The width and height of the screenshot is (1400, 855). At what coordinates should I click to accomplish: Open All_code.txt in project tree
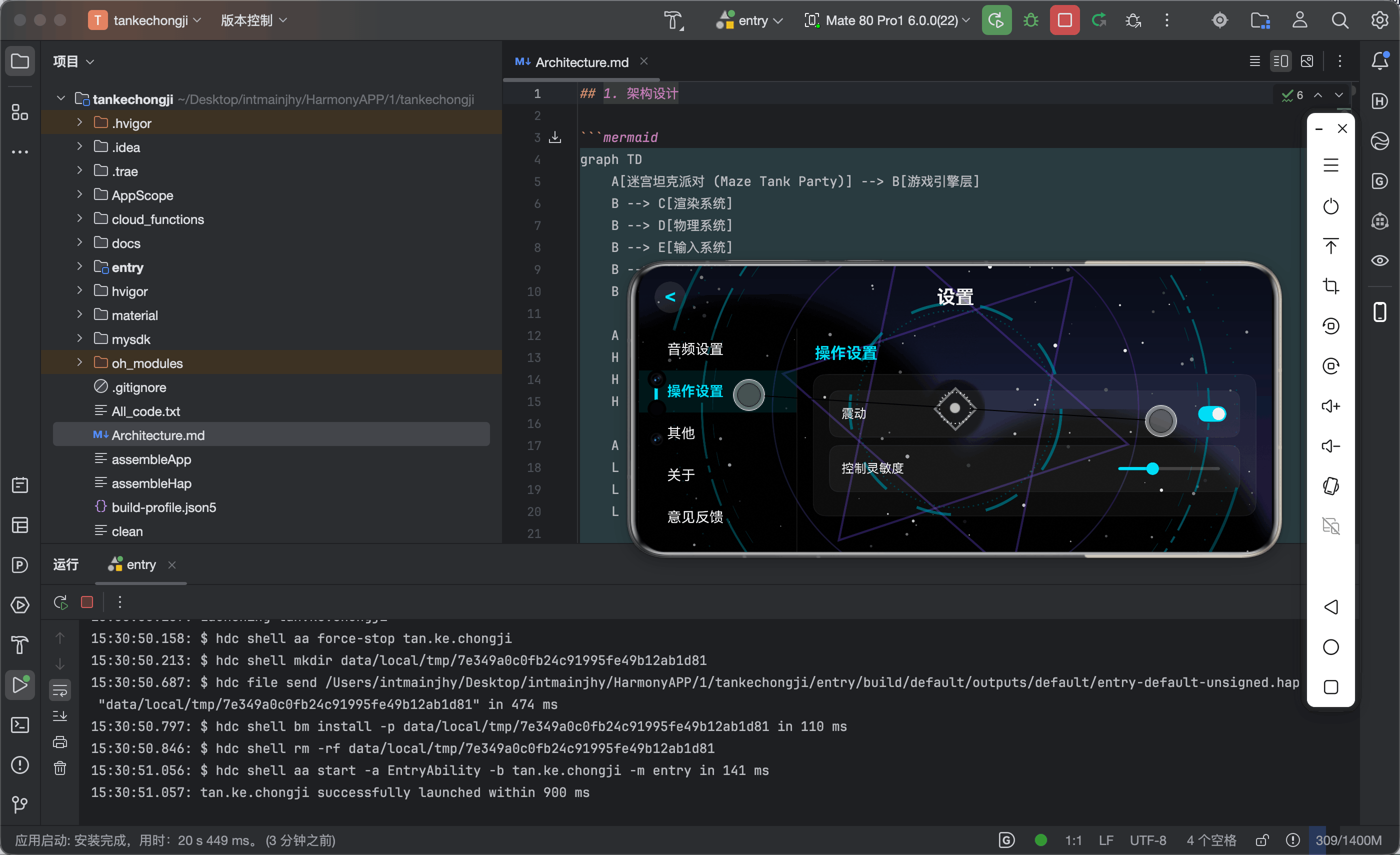pos(145,410)
